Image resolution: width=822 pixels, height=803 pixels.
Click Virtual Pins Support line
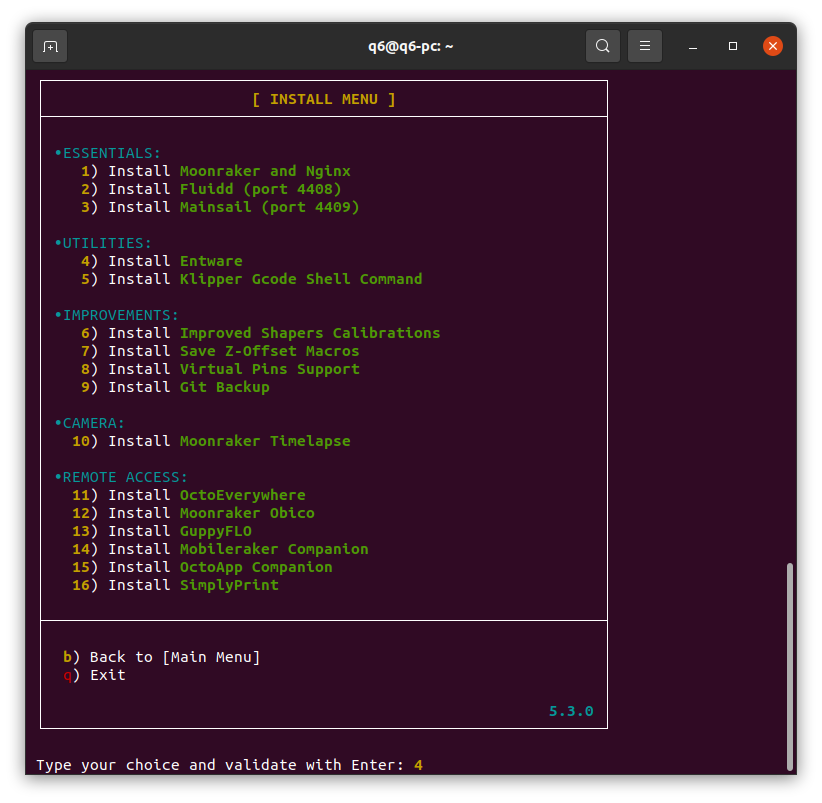coord(220,369)
